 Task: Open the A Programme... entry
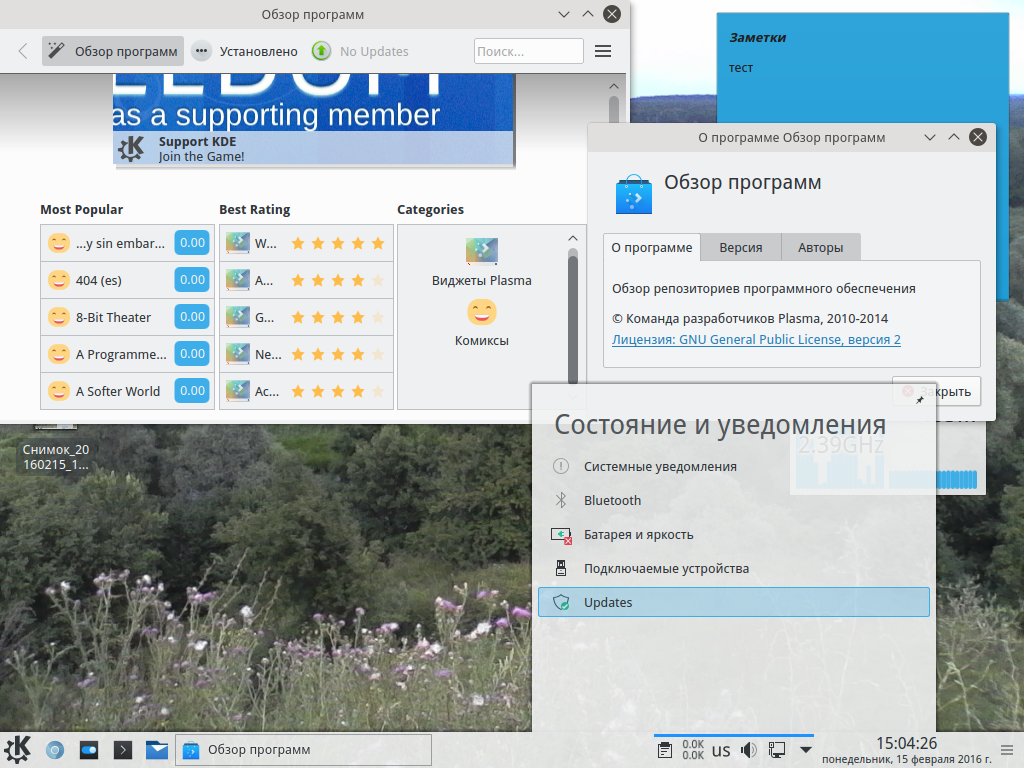click(x=127, y=354)
